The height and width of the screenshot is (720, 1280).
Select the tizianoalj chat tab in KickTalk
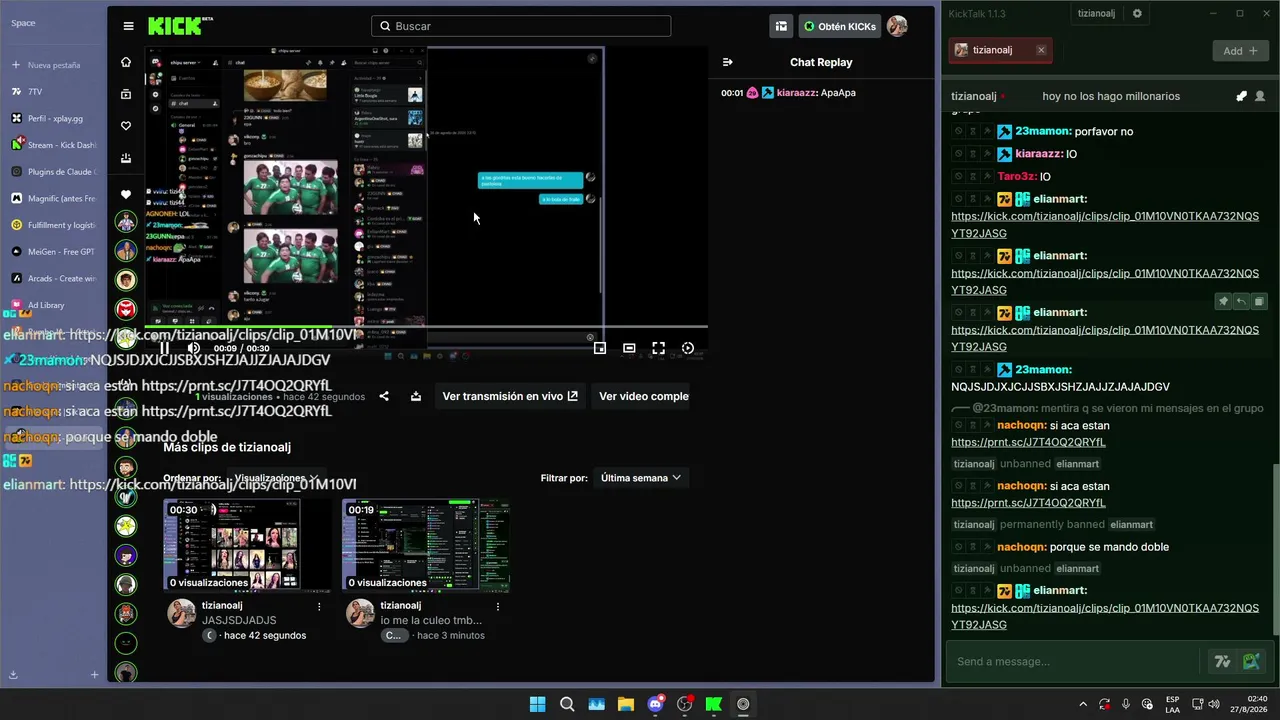tap(1000, 50)
